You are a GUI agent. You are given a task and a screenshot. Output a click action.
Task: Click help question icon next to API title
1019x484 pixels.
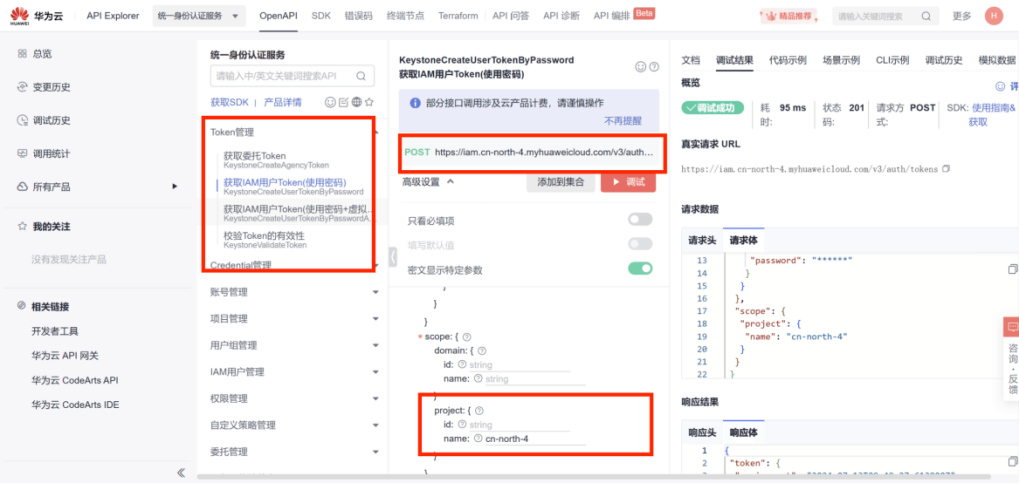pyautogui.click(x=654, y=67)
